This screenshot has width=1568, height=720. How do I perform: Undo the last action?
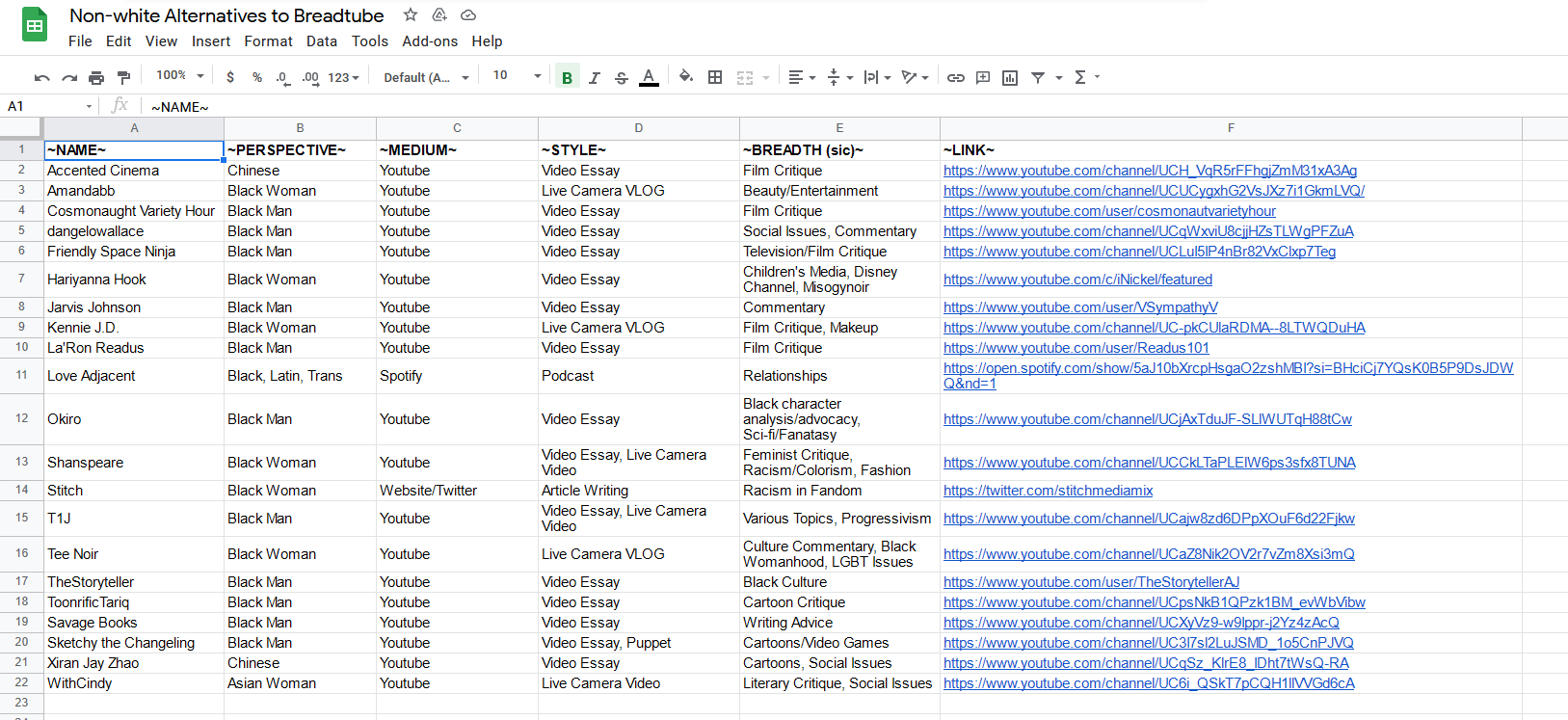pyautogui.click(x=41, y=77)
